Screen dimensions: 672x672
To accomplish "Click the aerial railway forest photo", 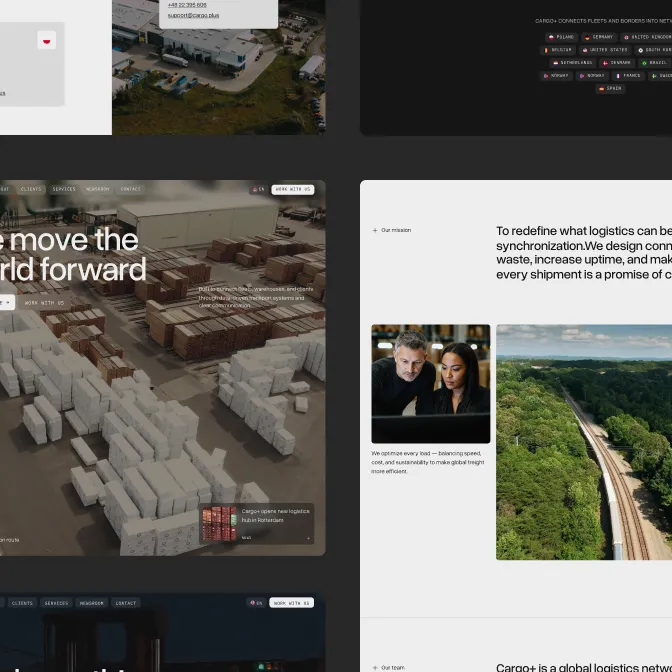I will [x=584, y=442].
